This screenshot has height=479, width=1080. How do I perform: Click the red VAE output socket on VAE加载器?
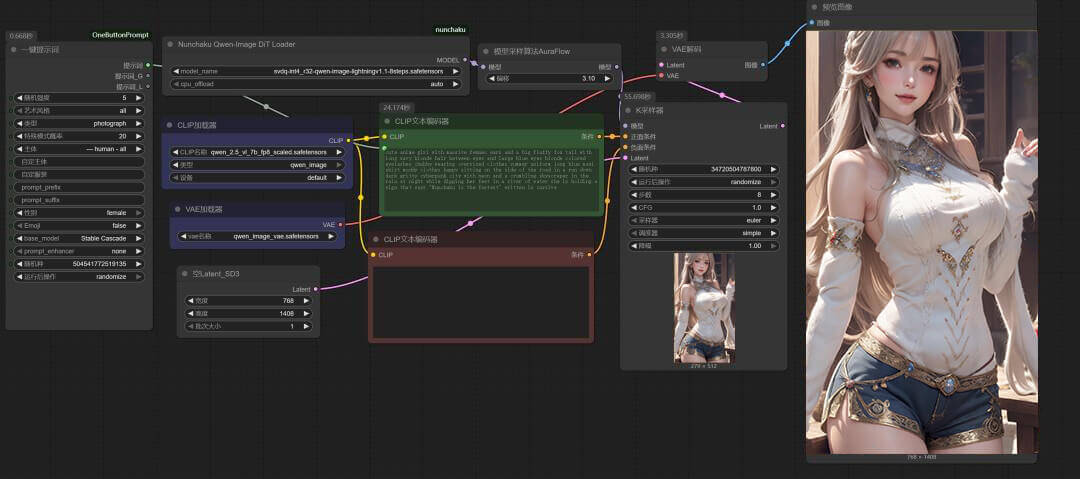pos(340,225)
